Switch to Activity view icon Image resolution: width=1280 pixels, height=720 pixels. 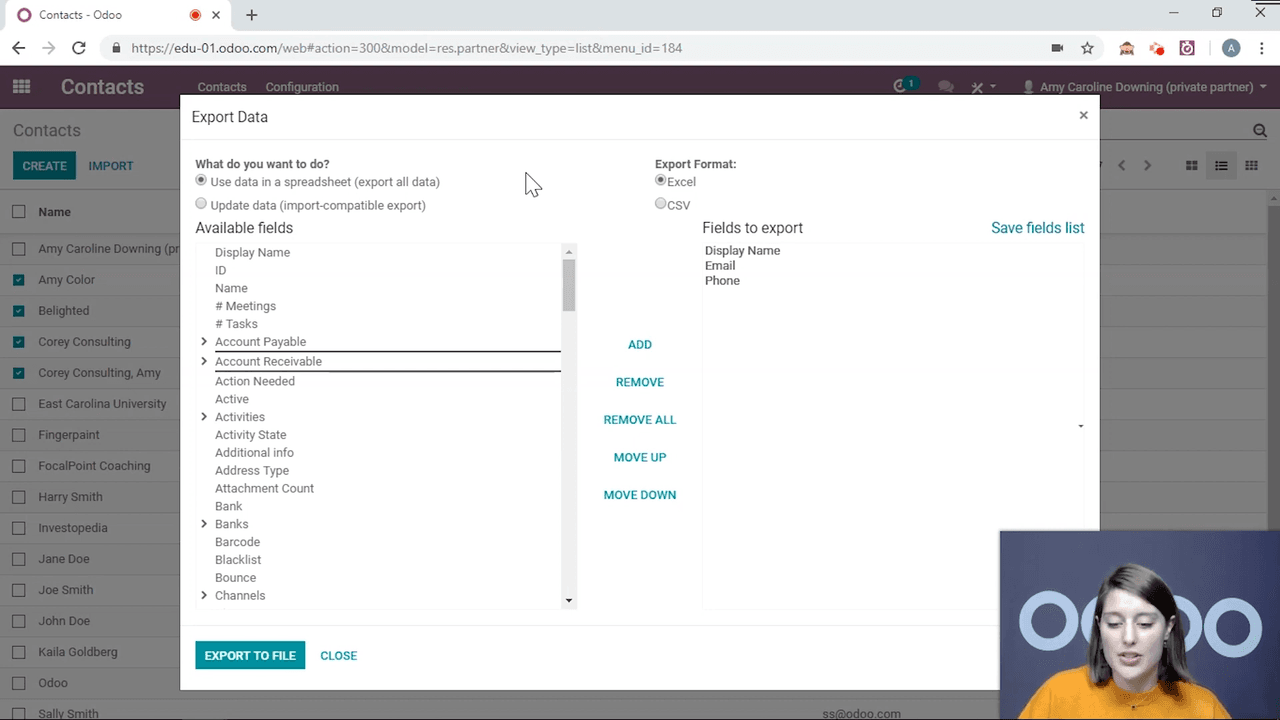click(x=1250, y=166)
